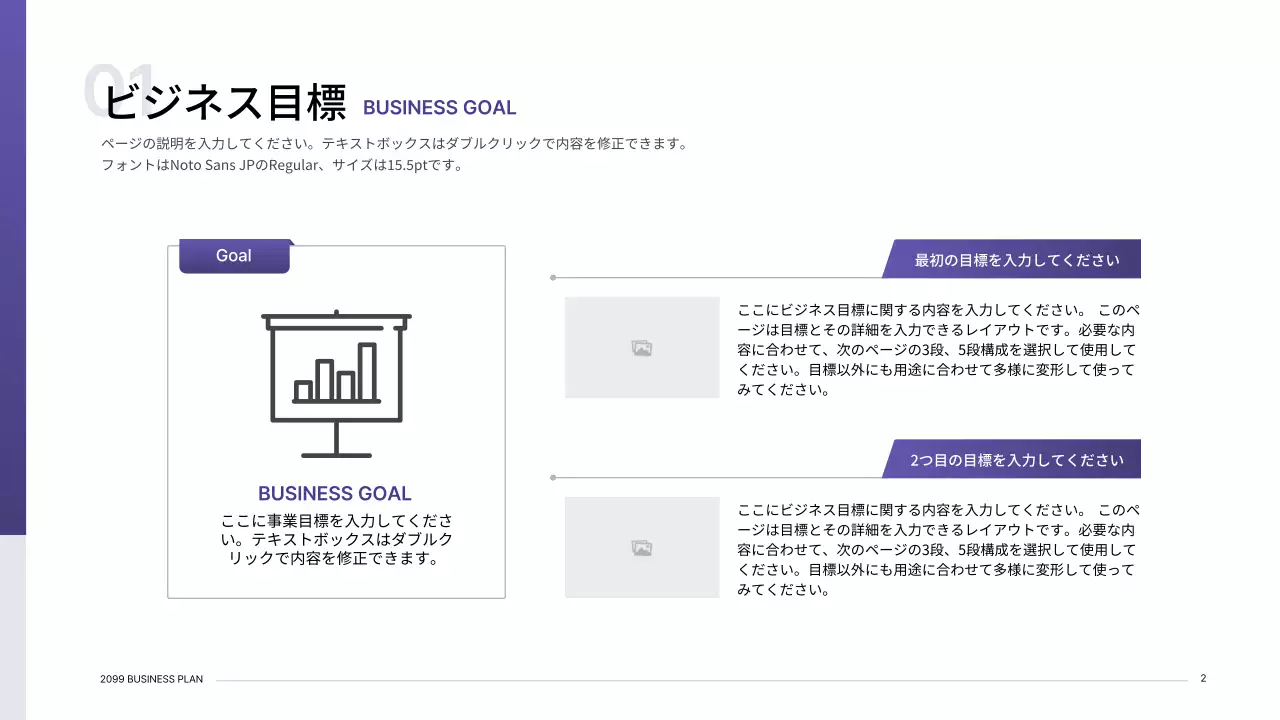Click the presentation board chart icon
The image size is (1280, 720).
336,384
